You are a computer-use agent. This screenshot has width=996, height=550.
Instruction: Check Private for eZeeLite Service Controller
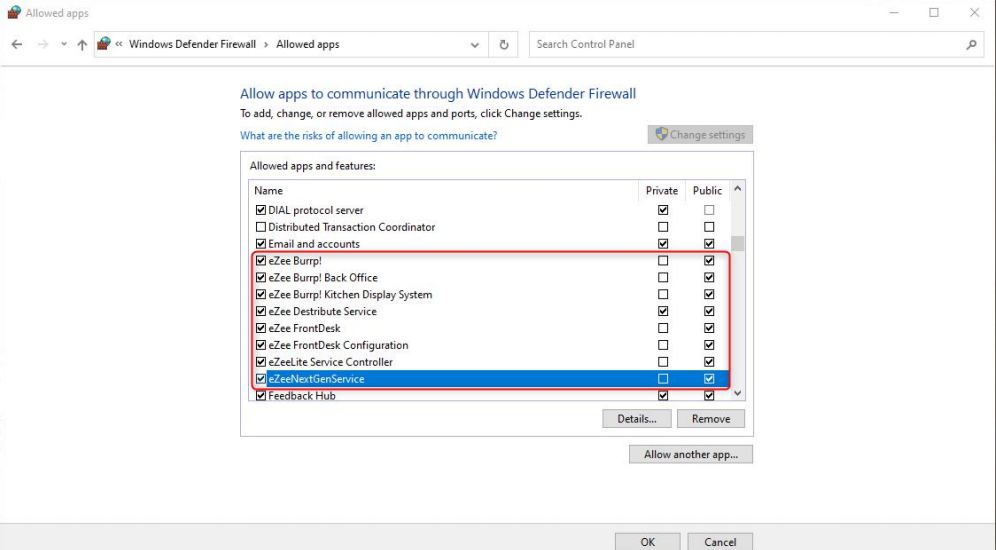tap(663, 362)
